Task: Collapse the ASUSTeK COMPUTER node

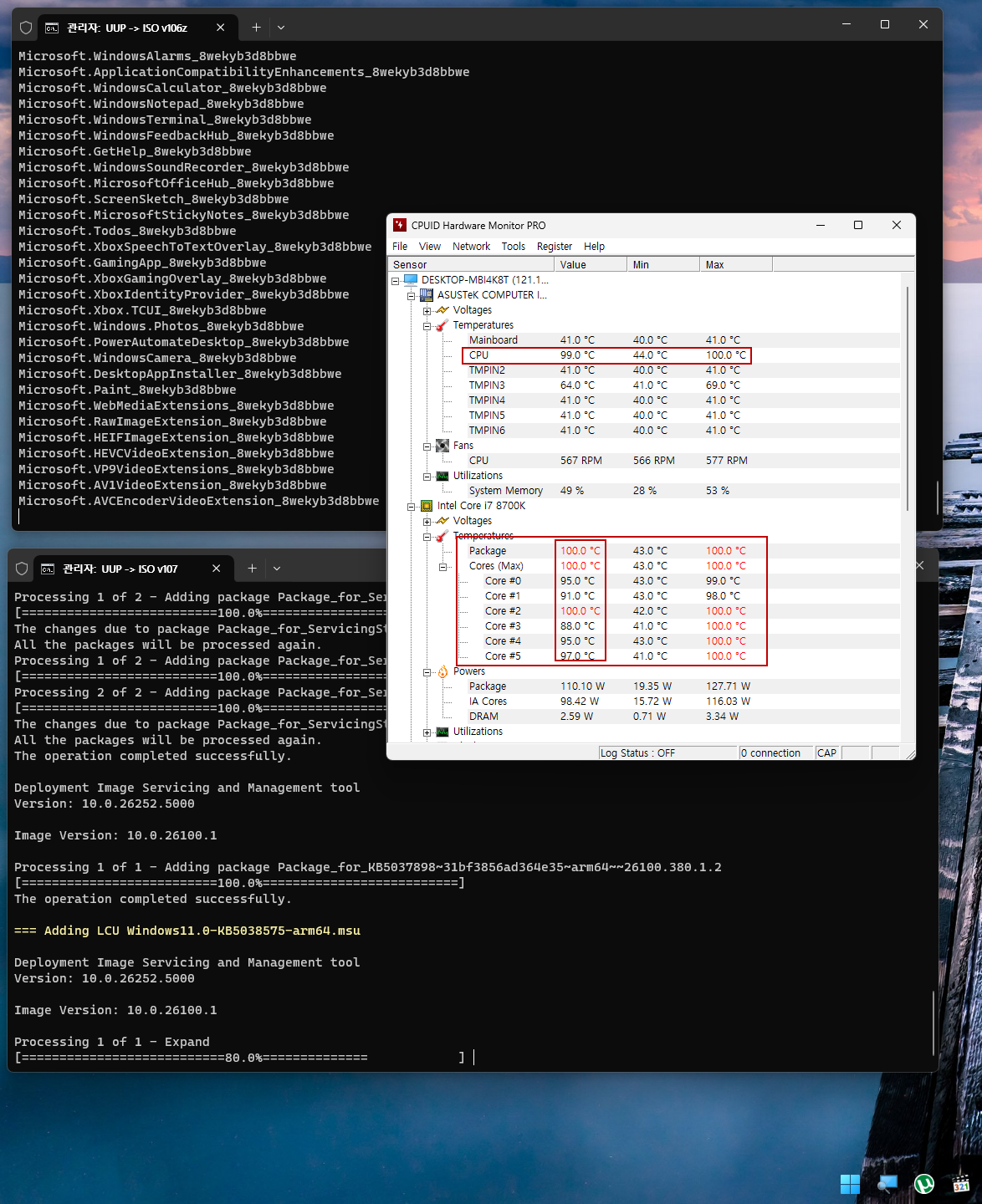Action: pos(411,295)
